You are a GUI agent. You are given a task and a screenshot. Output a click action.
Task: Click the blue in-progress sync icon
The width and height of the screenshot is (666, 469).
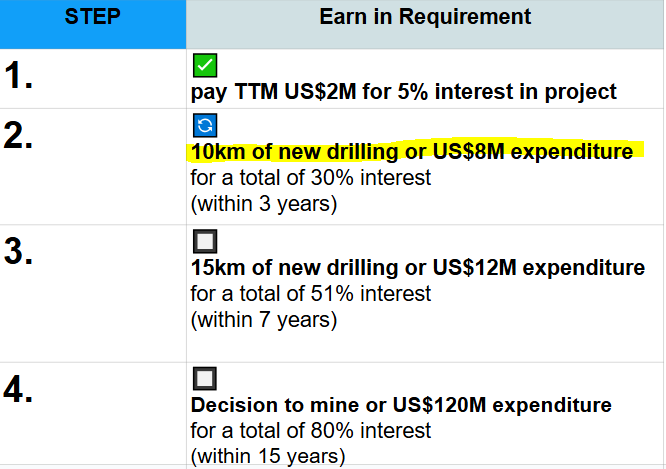[204, 125]
